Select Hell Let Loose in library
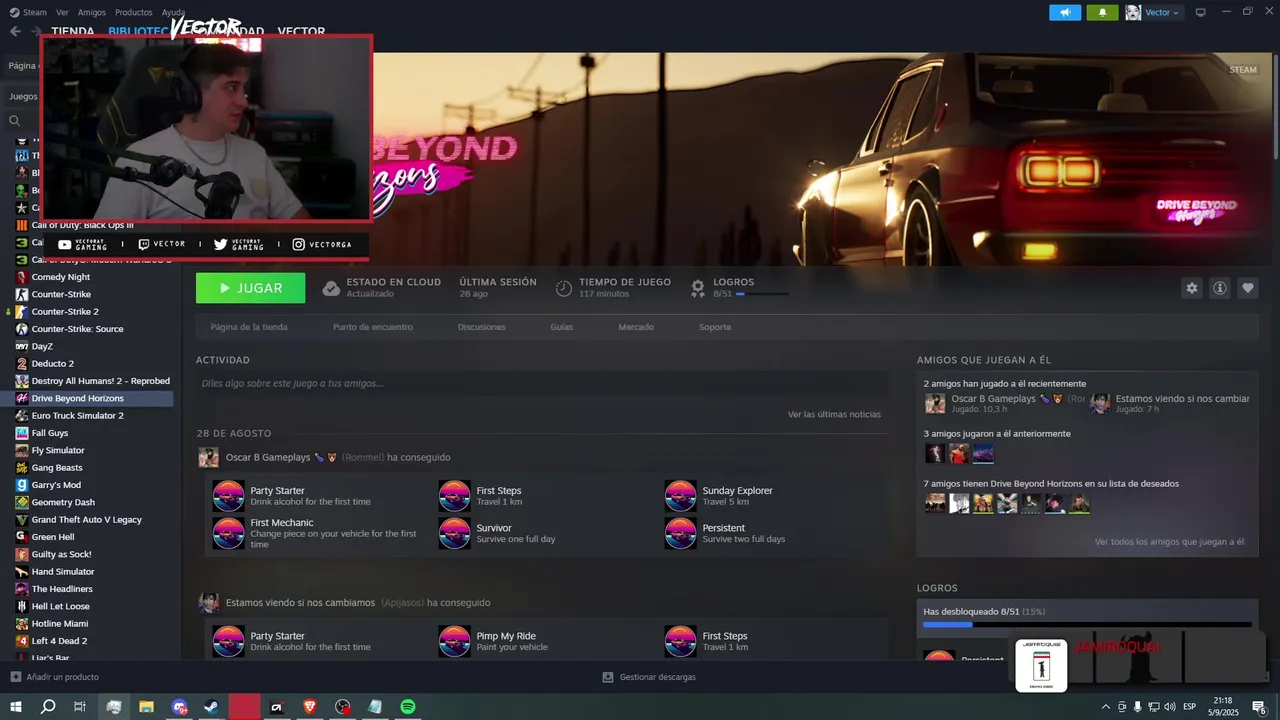Viewport: 1280px width, 720px height. [x=60, y=606]
